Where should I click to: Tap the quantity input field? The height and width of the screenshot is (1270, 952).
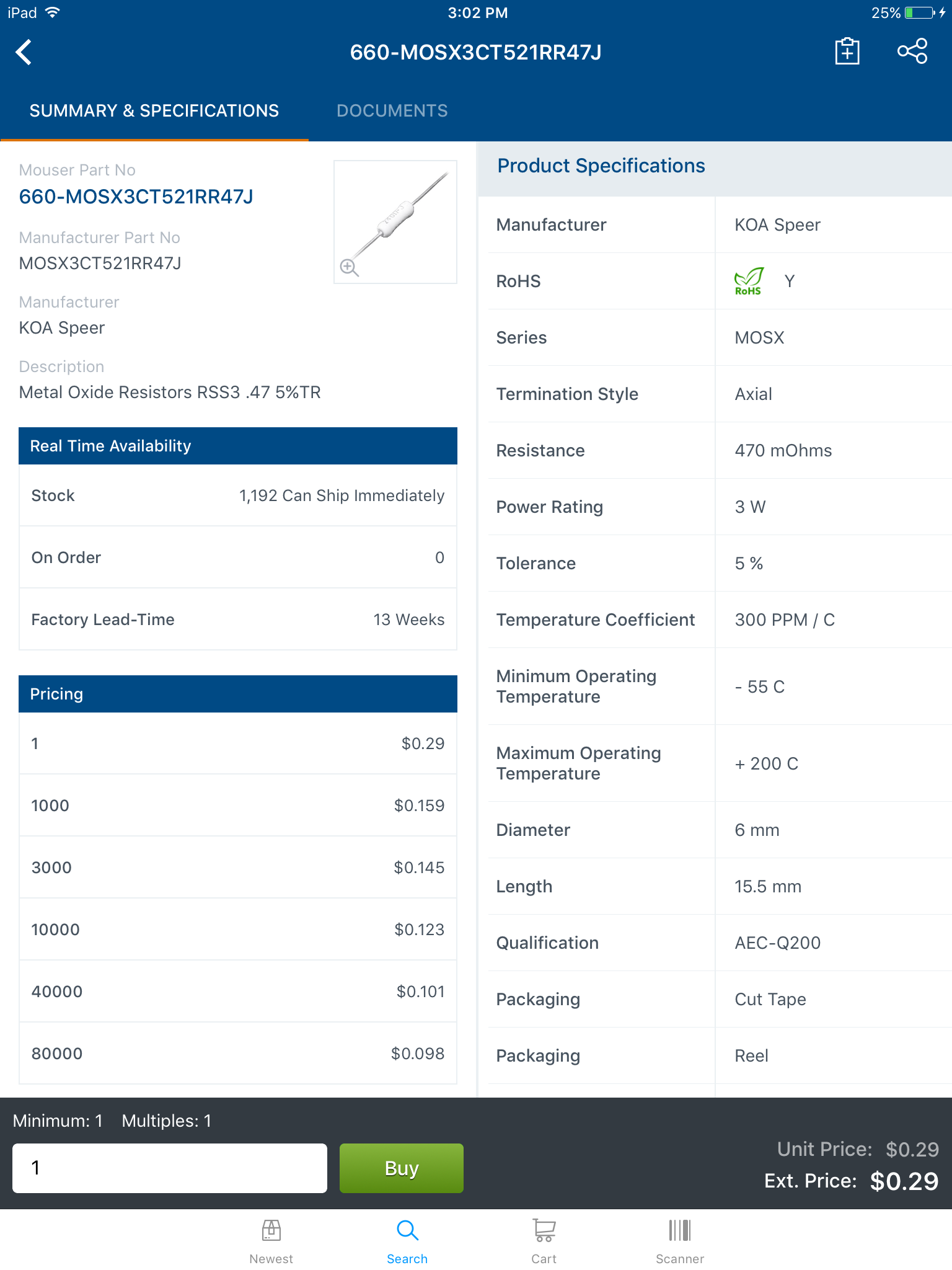pyautogui.click(x=170, y=1168)
